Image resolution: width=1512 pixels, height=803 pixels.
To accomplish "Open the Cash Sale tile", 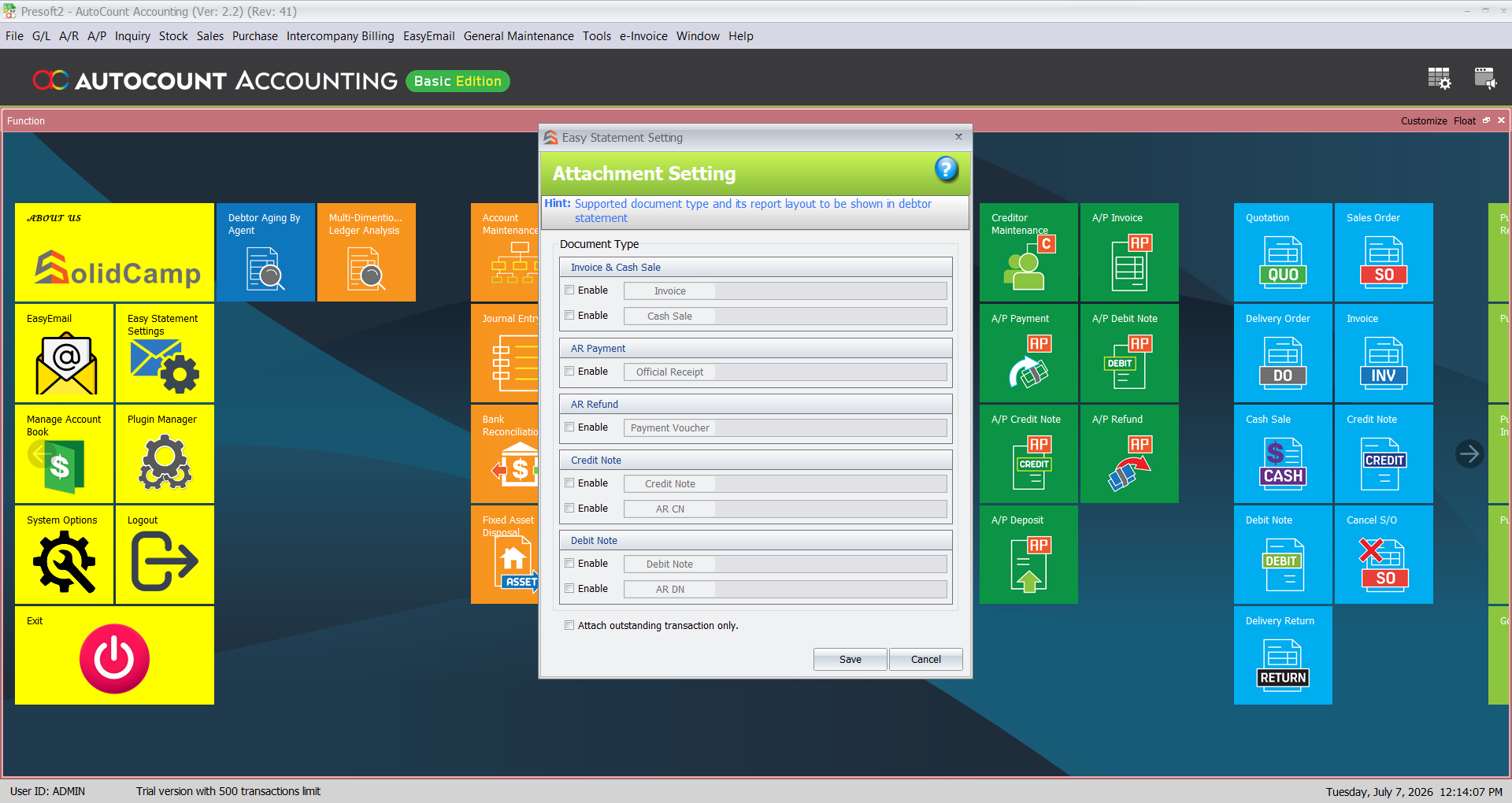I will tap(1283, 454).
